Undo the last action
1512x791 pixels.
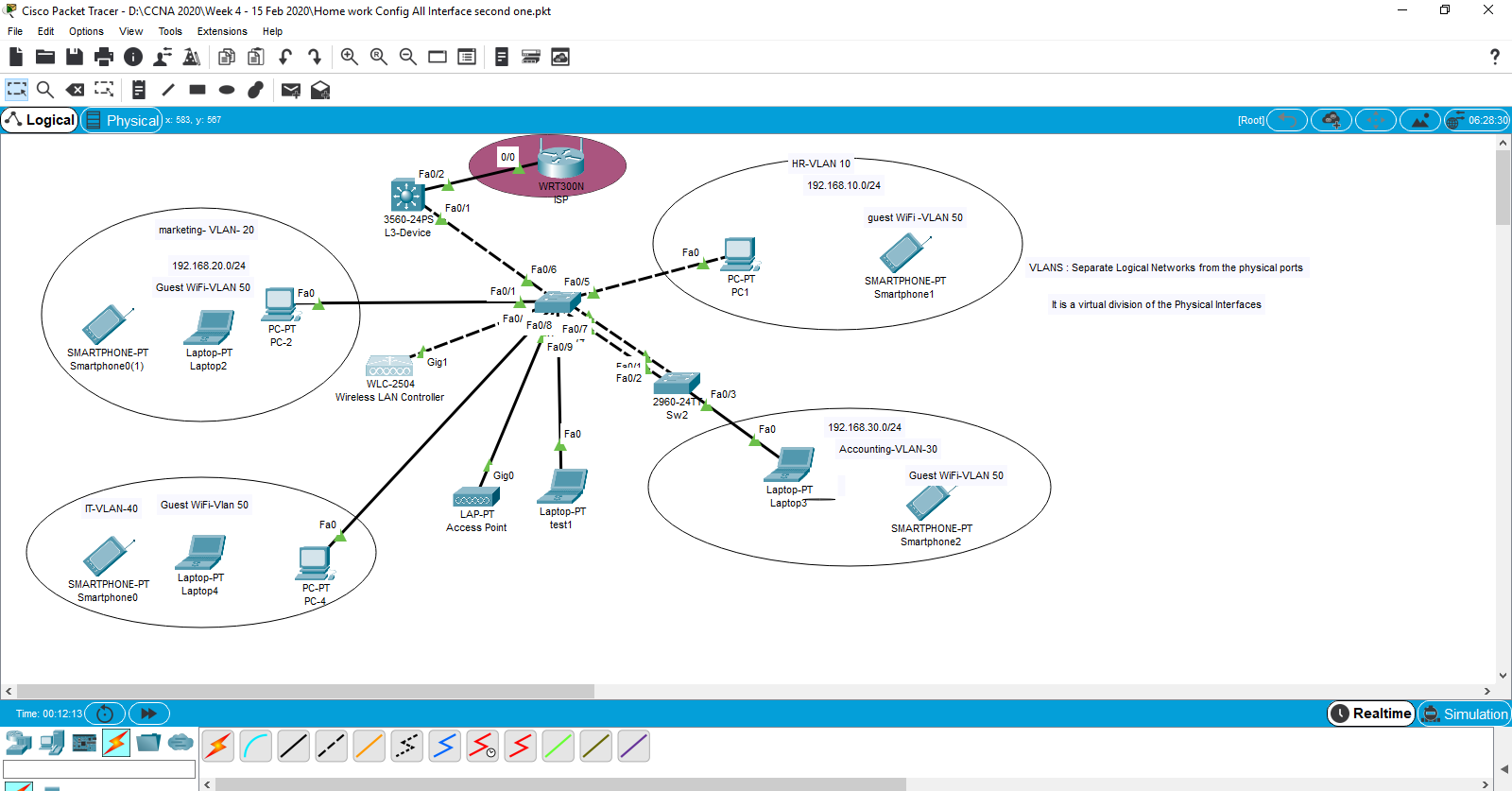tap(285, 57)
